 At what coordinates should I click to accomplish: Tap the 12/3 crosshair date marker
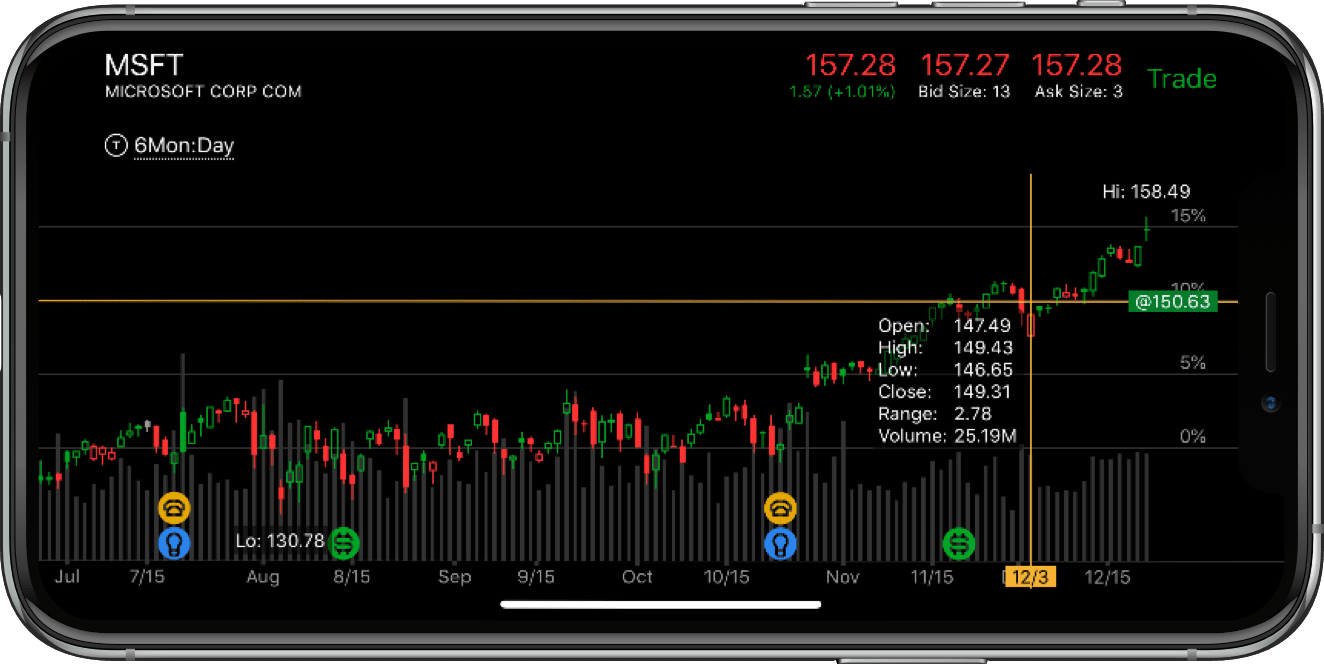coord(1028,577)
